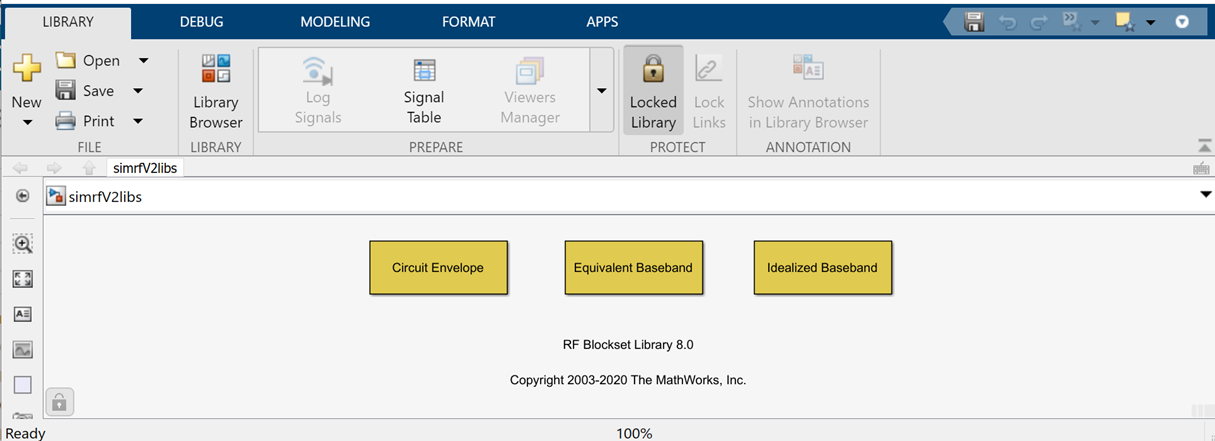Viewport: 1215px width, 441px height.
Task: Expand the simrfV2libs breadcrumb dropdown arrow
Action: [x=1205, y=196]
